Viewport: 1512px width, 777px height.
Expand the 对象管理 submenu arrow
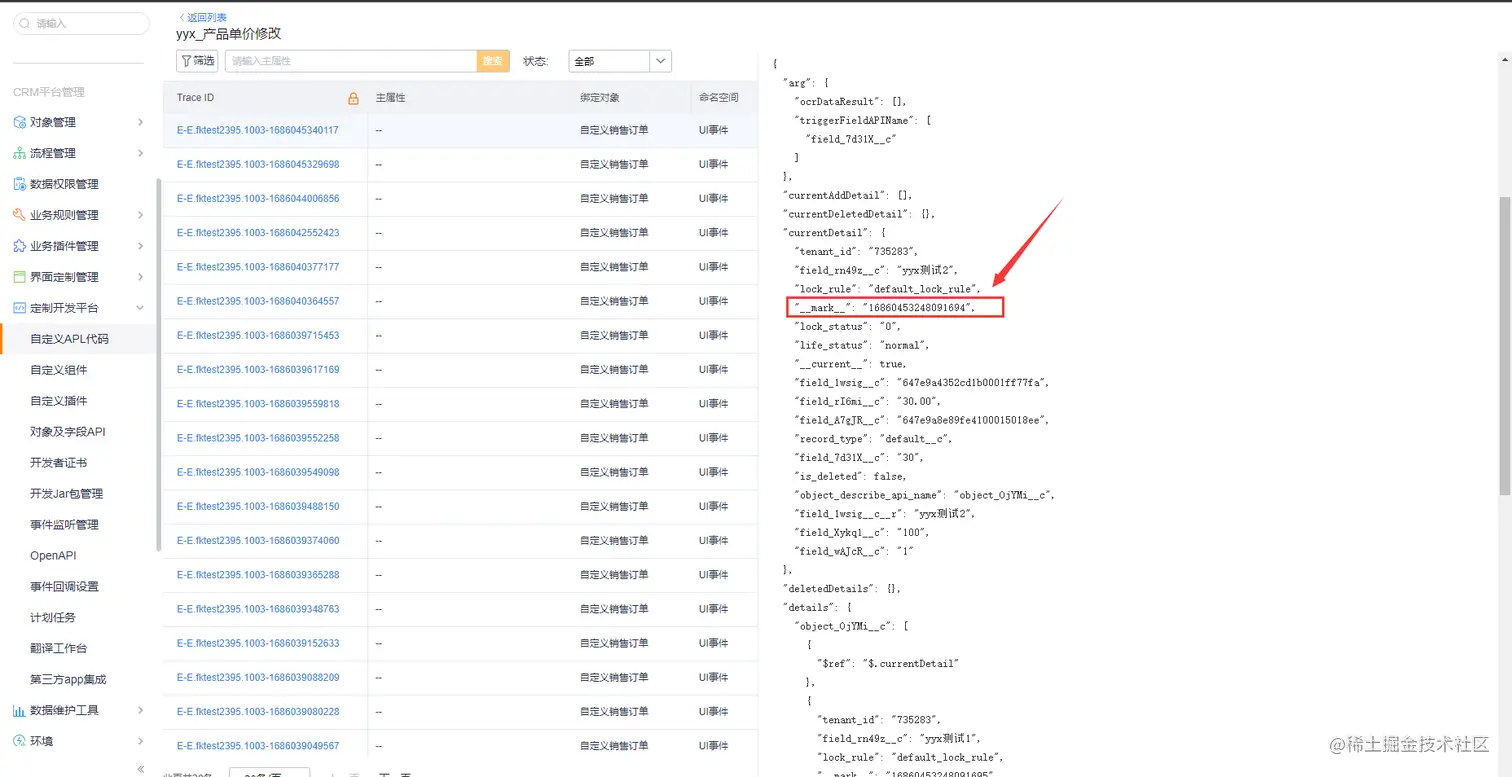tap(140, 122)
